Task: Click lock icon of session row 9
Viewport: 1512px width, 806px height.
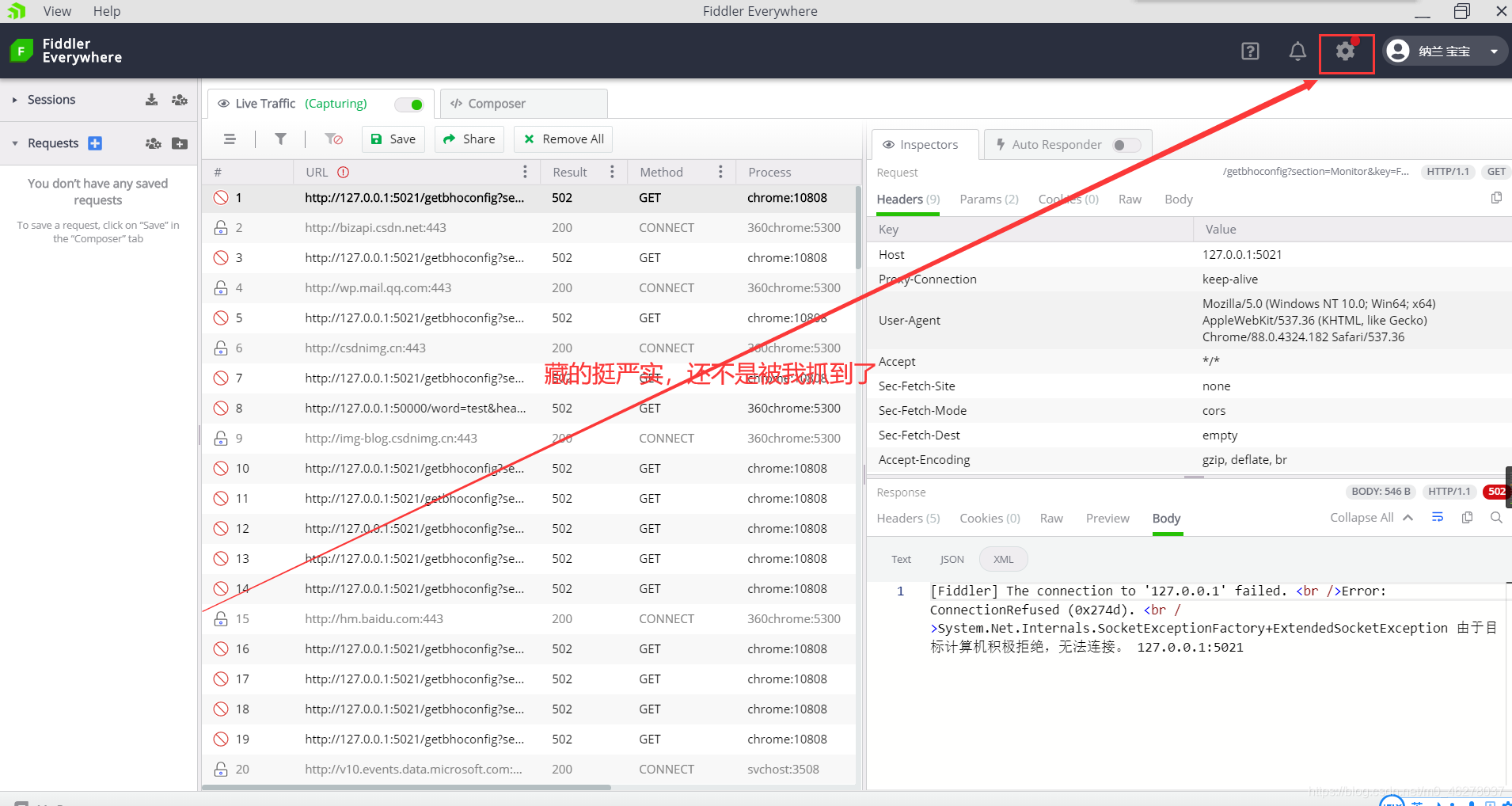Action: (x=221, y=439)
